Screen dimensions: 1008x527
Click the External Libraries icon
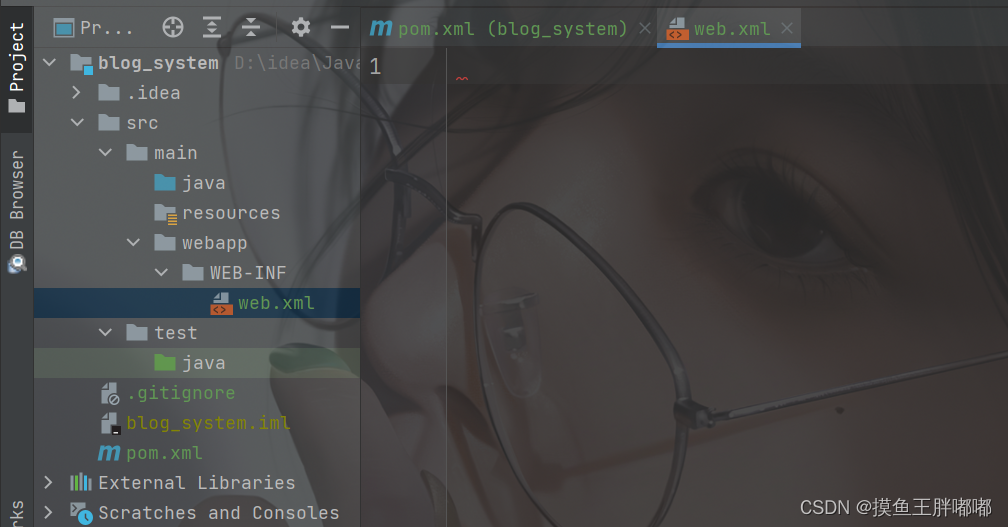81,482
